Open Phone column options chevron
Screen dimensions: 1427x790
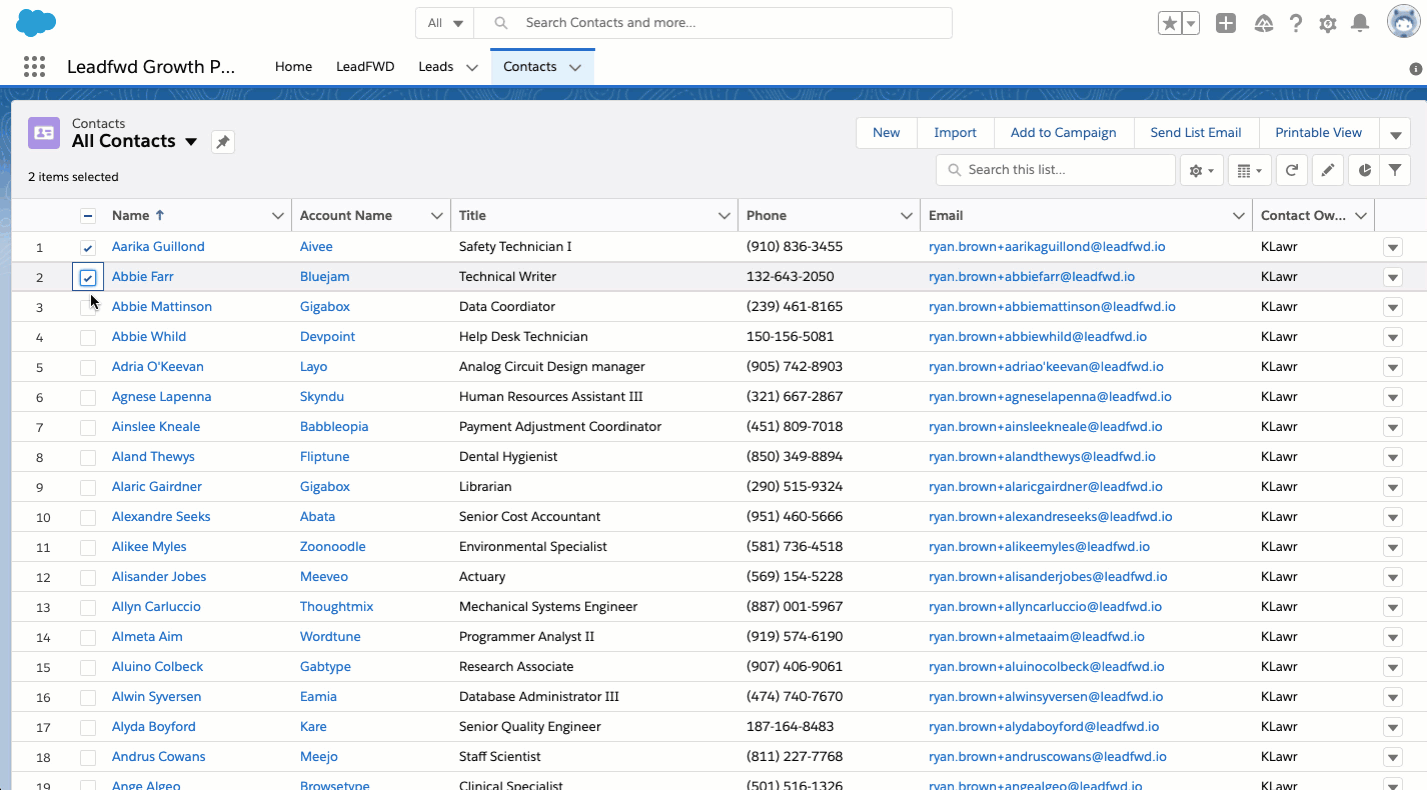pyautogui.click(x=906, y=216)
